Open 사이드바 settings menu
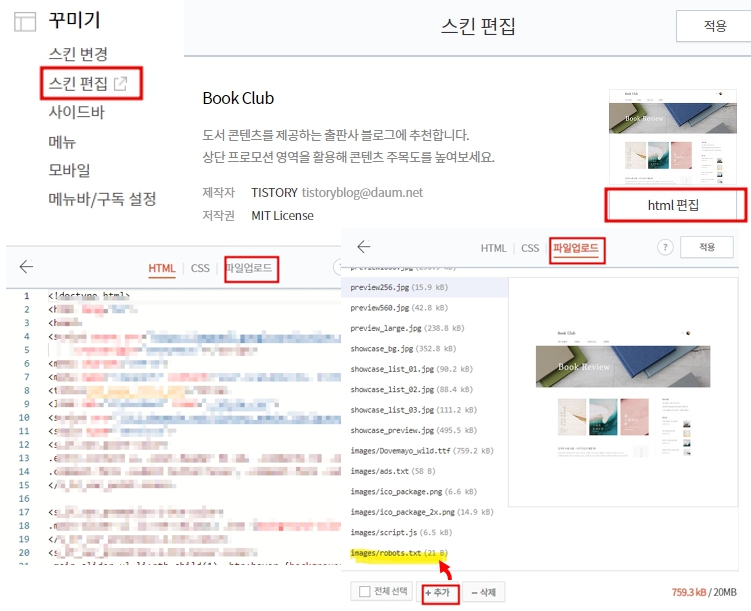This screenshot has height=611, width=751. [77, 112]
